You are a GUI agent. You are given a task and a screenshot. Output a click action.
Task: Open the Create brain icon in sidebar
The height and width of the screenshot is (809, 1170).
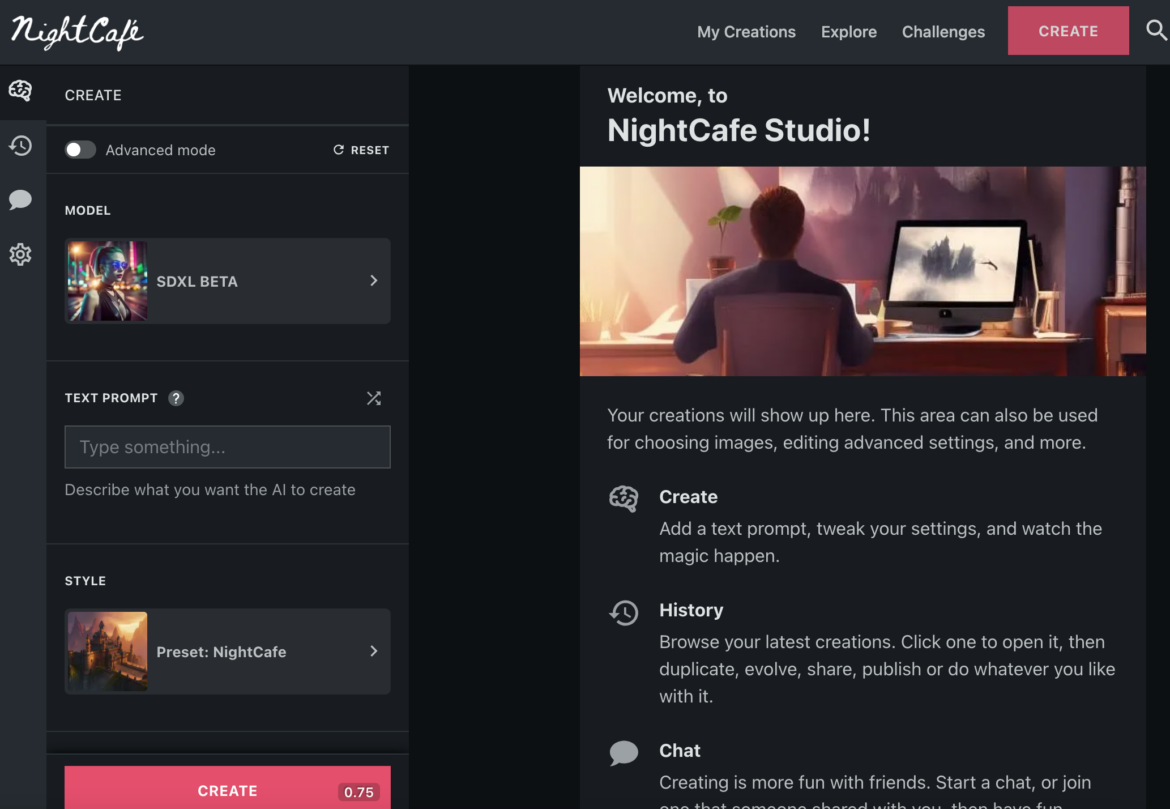(20, 91)
